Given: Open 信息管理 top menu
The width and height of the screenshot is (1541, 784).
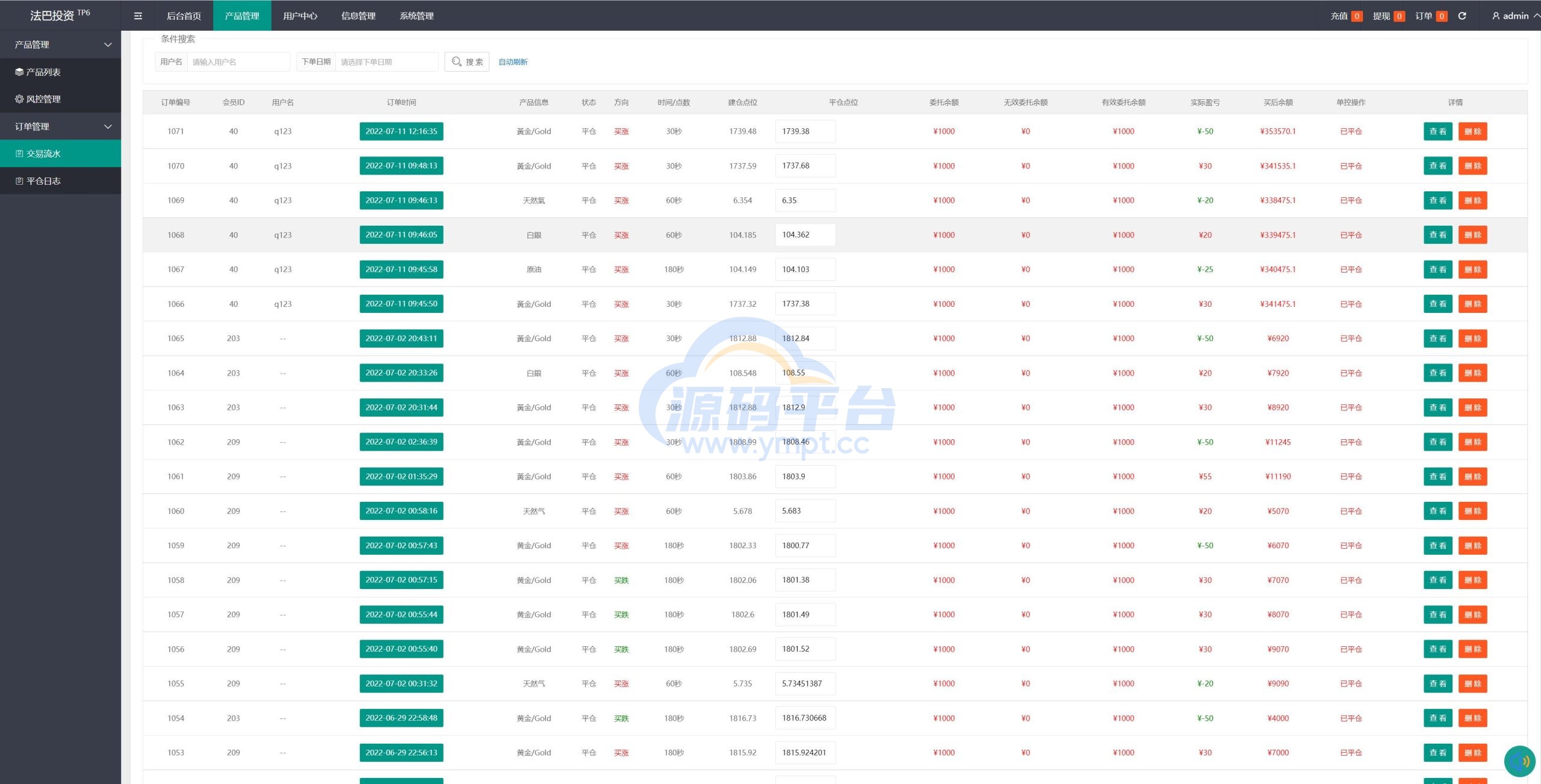Looking at the screenshot, I should coord(358,16).
